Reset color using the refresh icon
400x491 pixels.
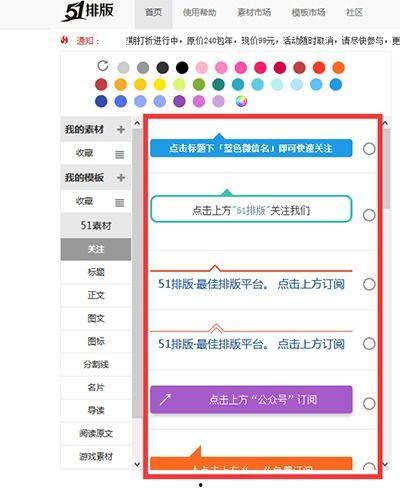coord(103,66)
